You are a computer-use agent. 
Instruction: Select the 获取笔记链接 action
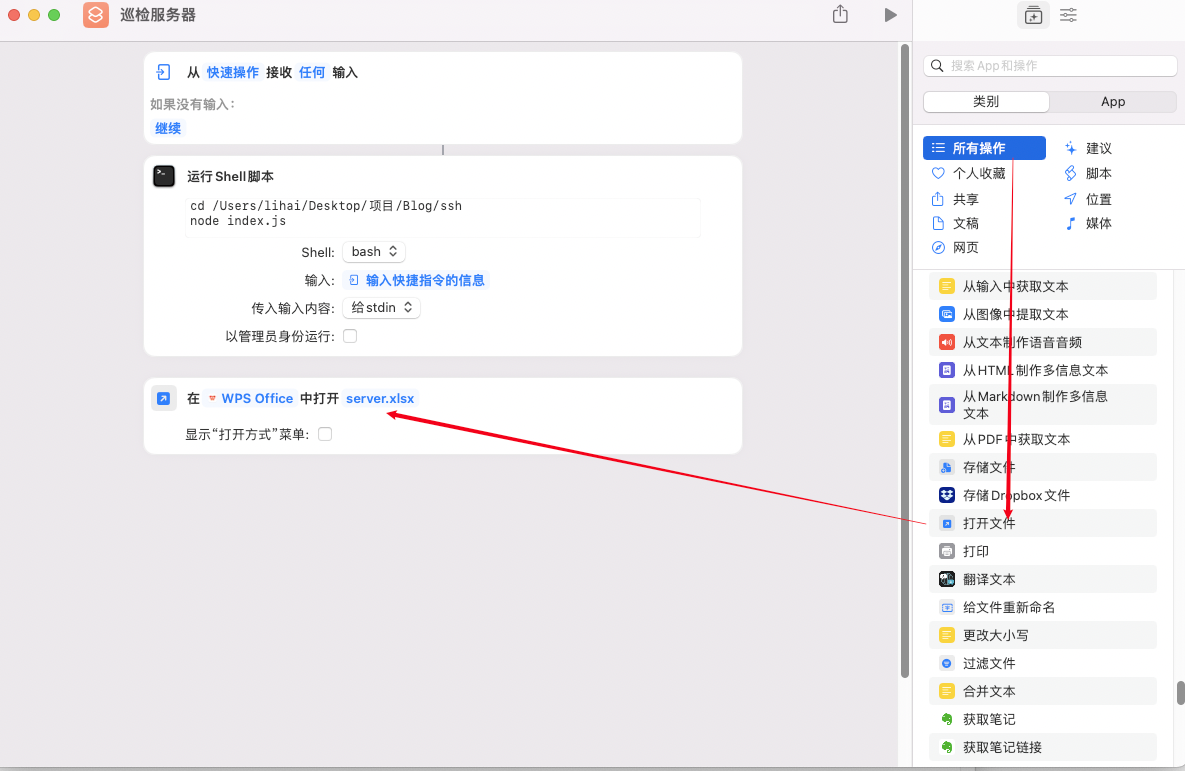click(1042, 747)
